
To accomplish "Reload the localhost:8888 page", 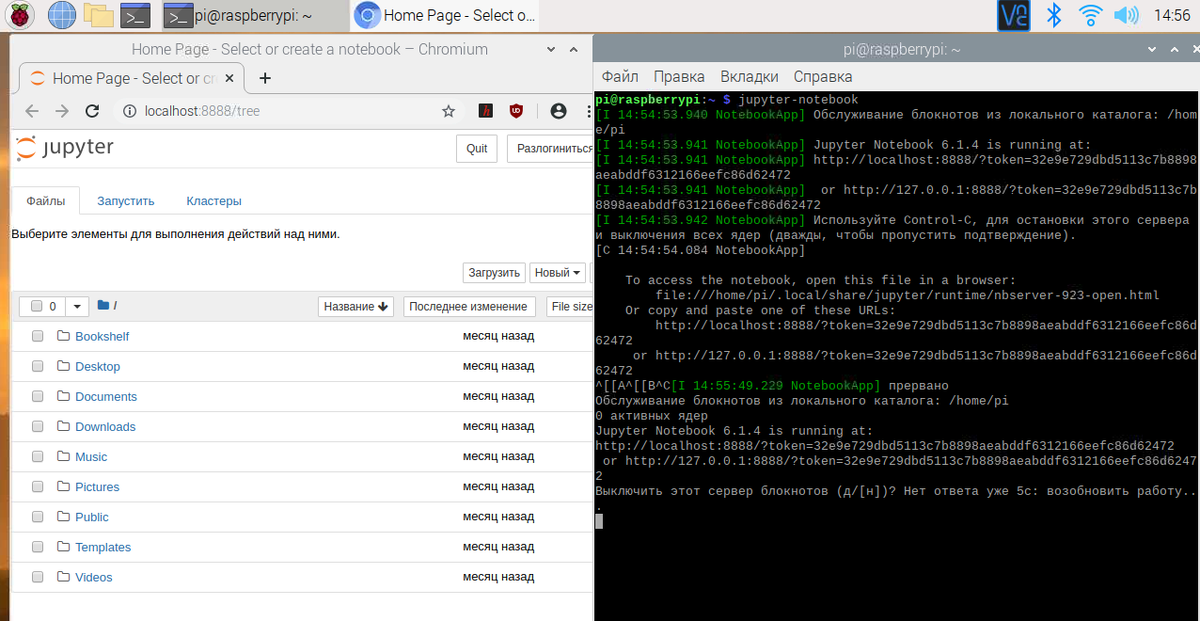I will pos(92,111).
